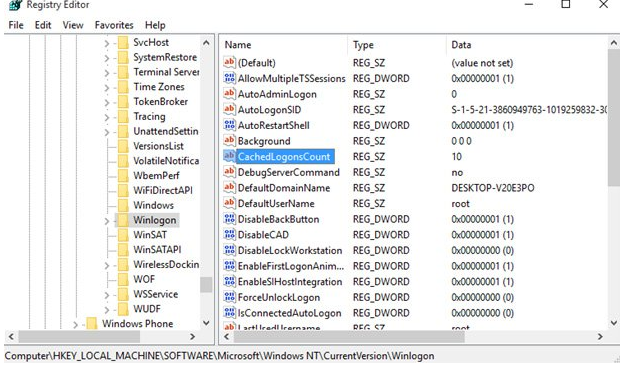Screen dimensions: 621x366
Task: Expand the SystemRestore tree node
Action: (107, 58)
